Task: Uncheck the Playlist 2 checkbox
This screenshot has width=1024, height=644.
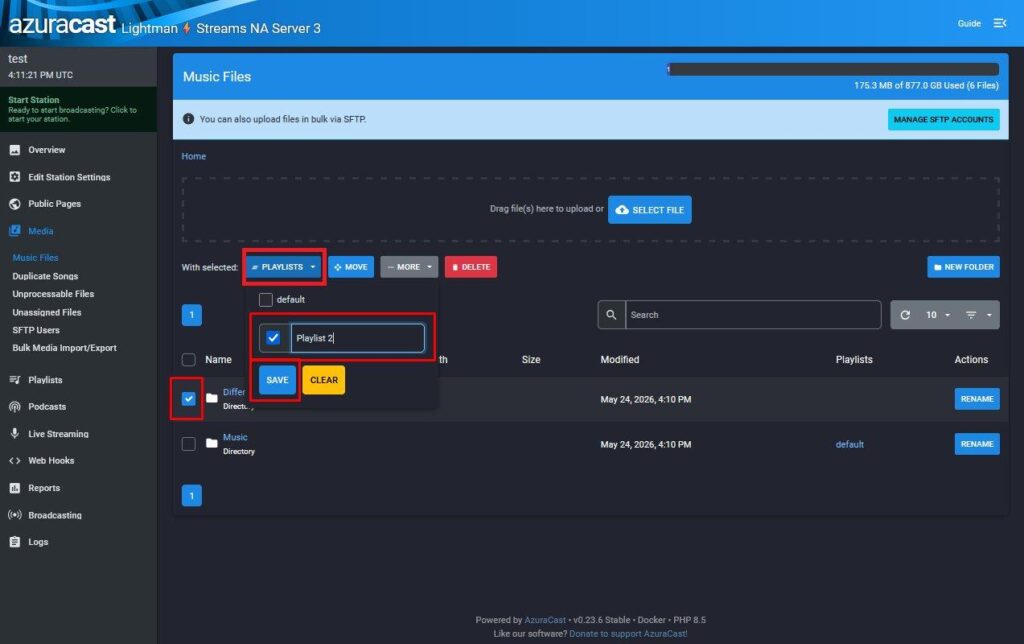Action: click(x=273, y=338)
